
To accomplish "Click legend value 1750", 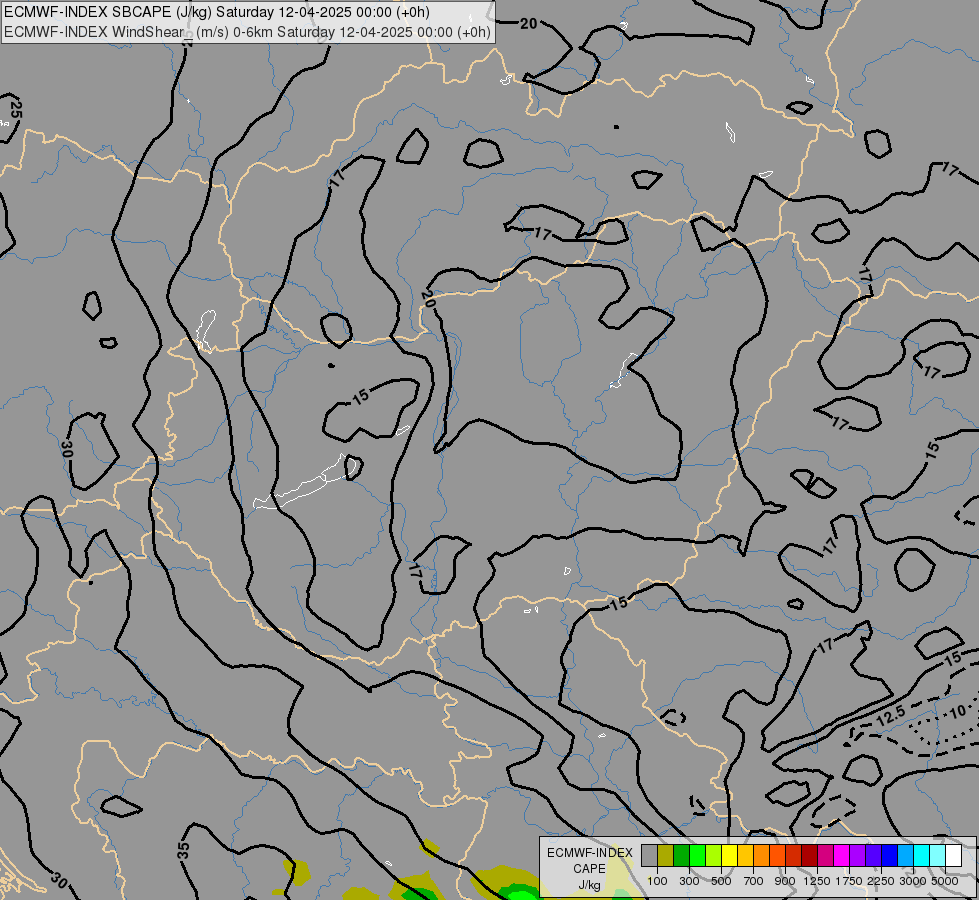I will tap(849, 881).
